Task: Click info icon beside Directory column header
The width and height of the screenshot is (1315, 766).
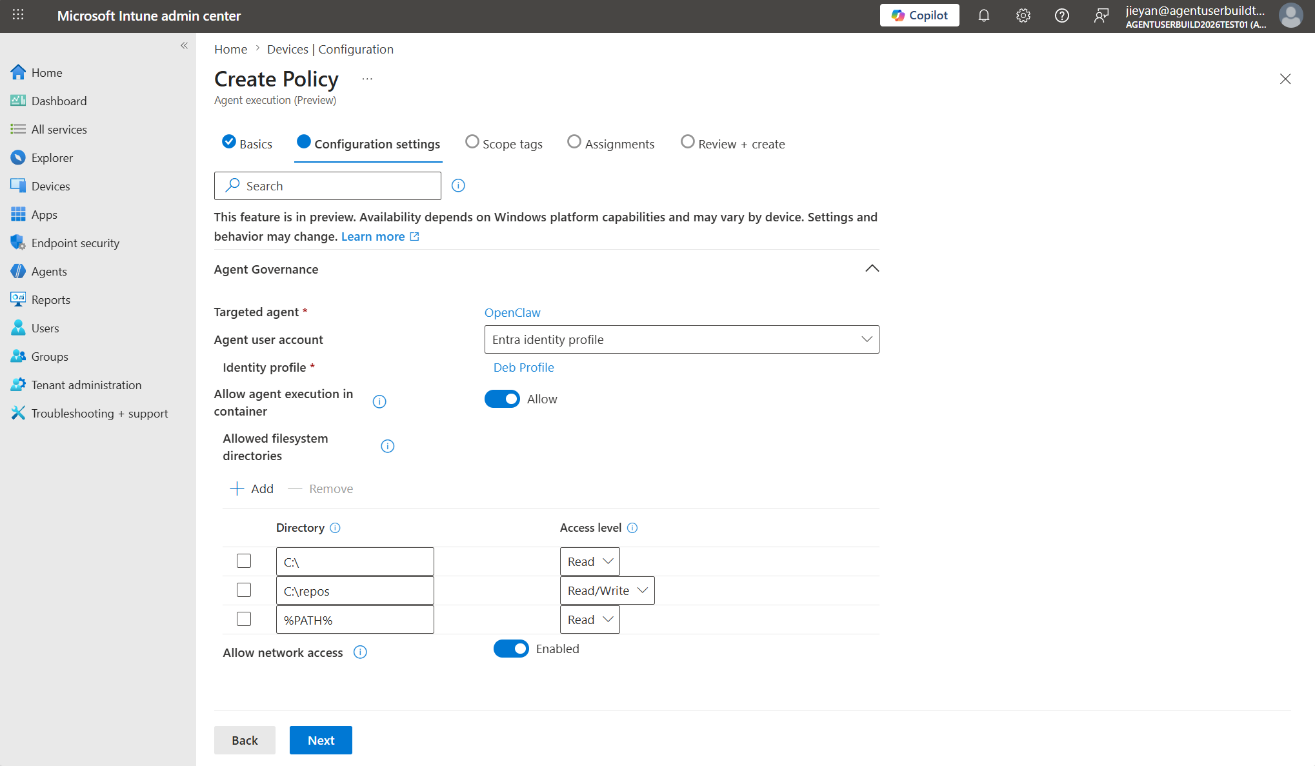Action: (x=335, y=528)
